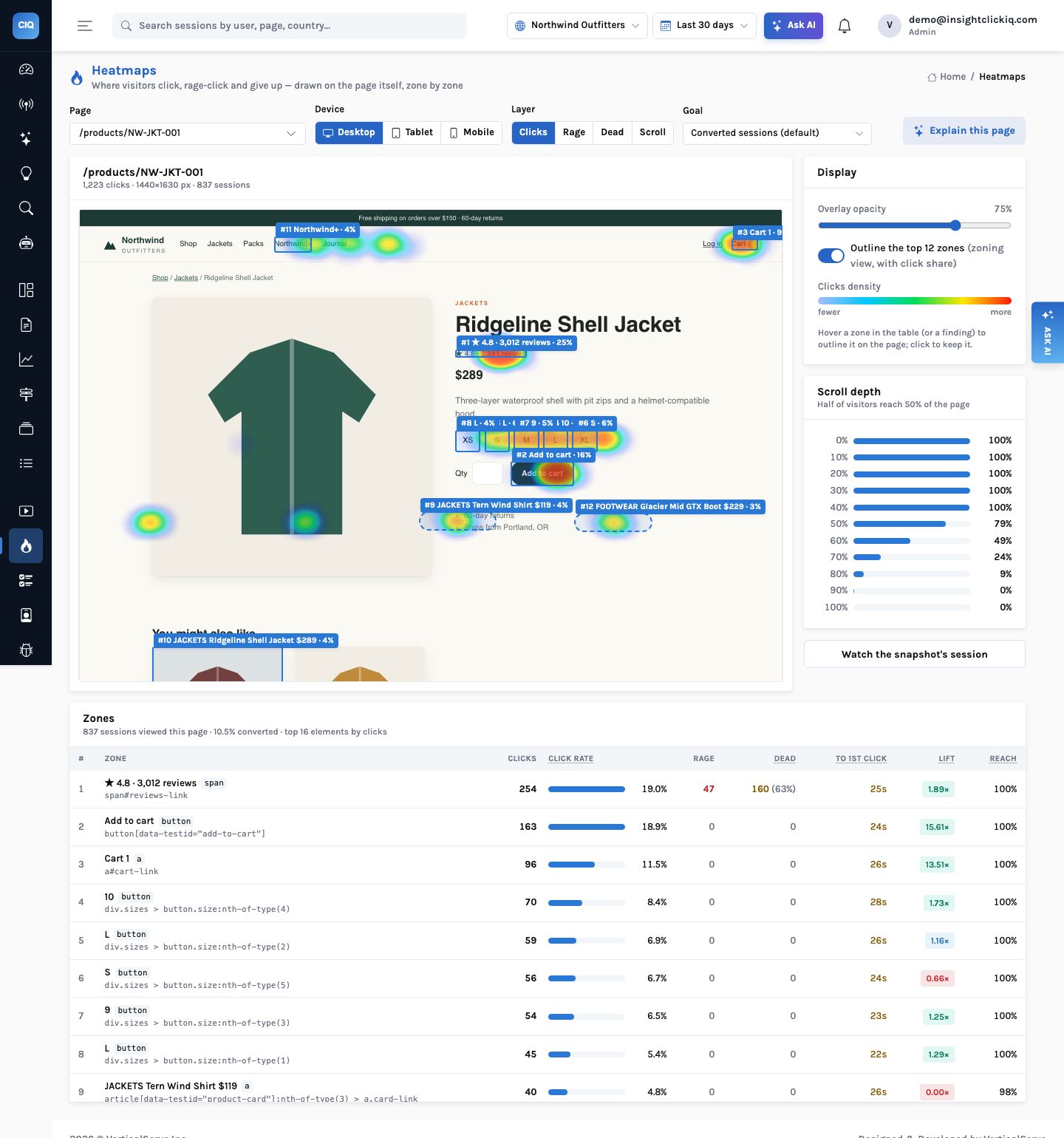Click the bulleted list sidebar icon
This screenshot has width=1064, height=1138.
pos(26,463)
